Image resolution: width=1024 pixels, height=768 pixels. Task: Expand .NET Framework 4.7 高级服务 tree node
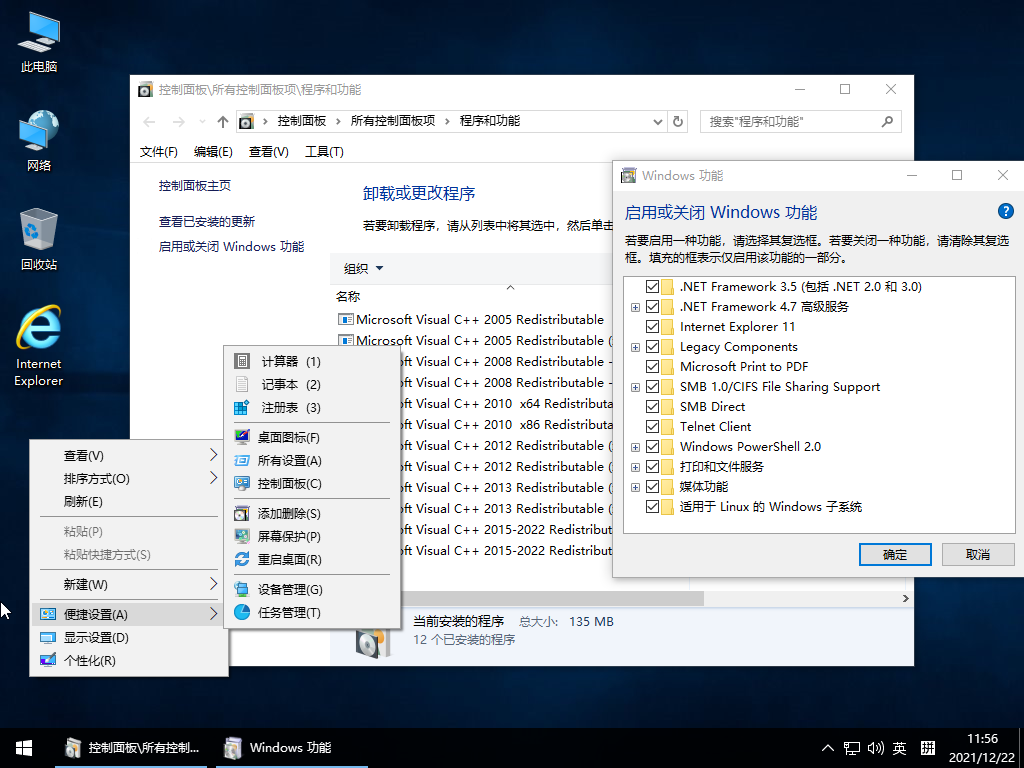635,307
